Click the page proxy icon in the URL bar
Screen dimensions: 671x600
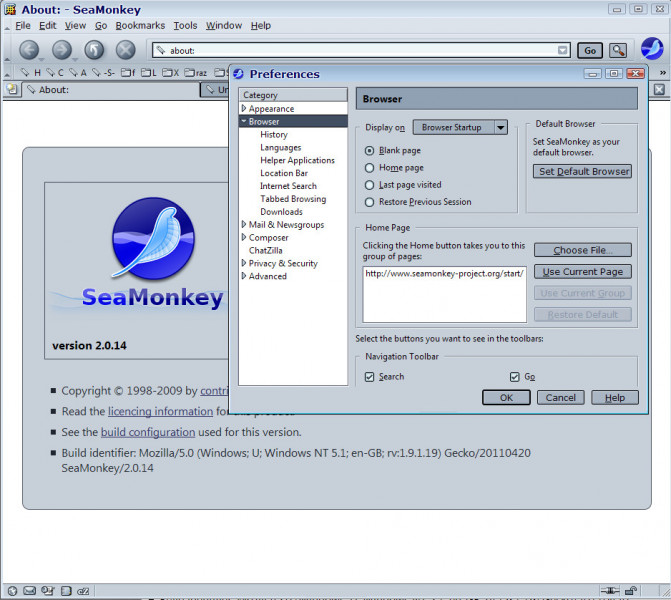pyautogui.click(x=160, y=50)
